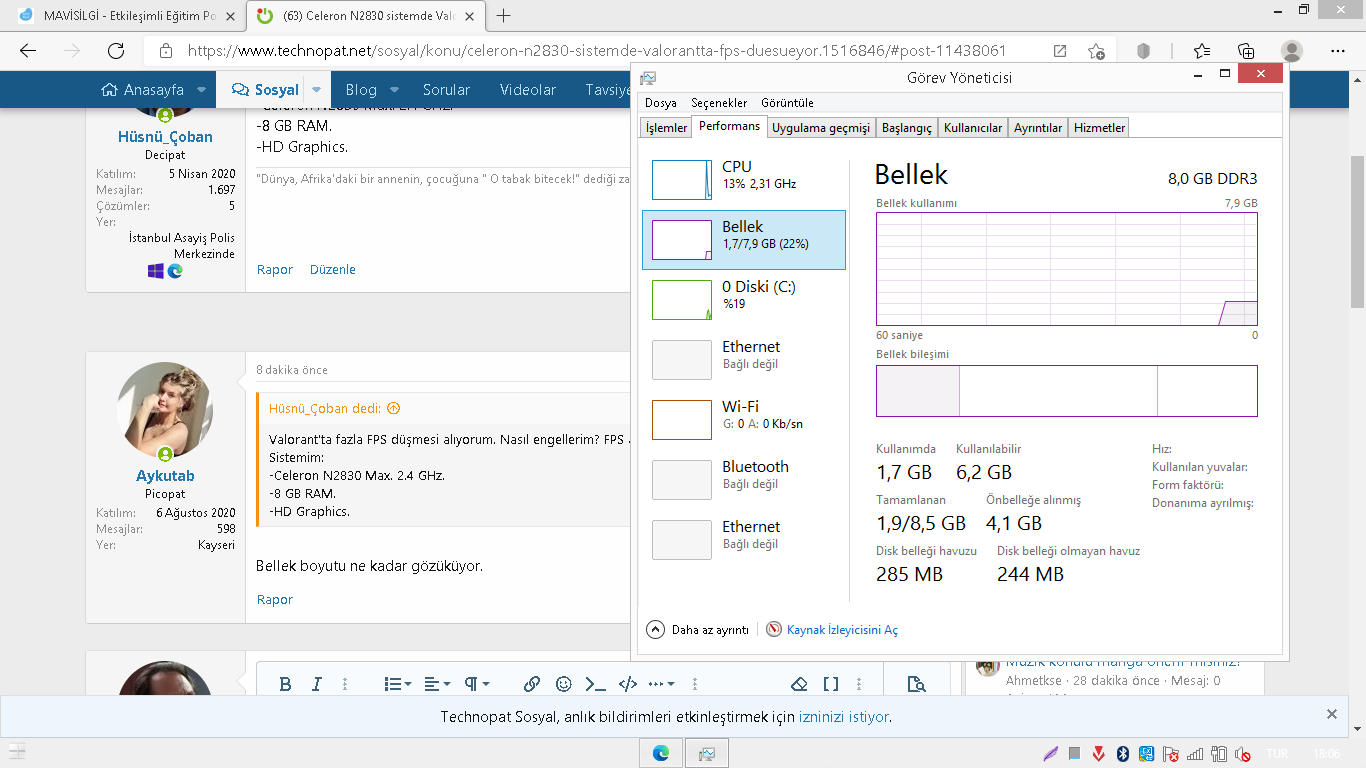
Task: Open the Favorites list icon in Edge
Action: [x=1202, y=51]
